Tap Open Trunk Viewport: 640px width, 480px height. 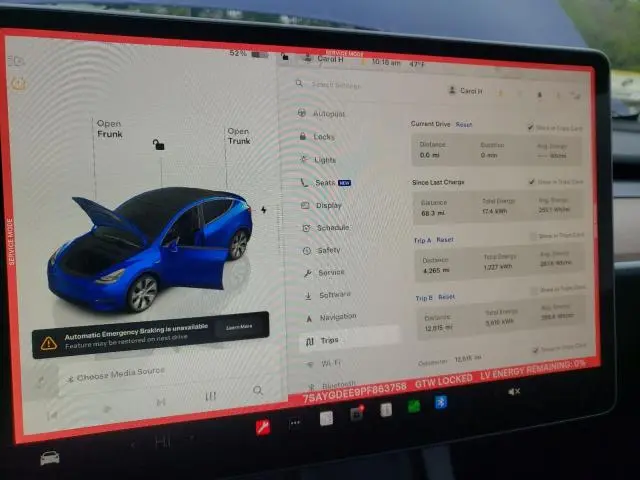(239, 136)
